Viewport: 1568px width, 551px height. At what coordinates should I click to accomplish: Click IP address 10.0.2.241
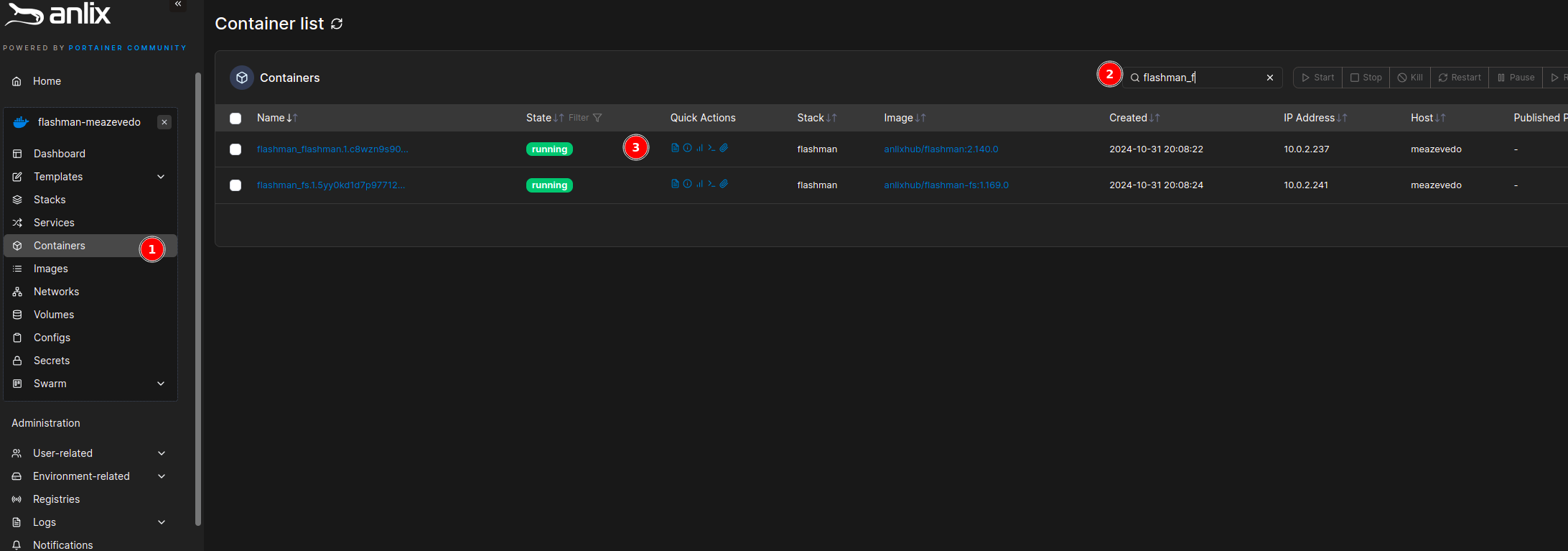point(1306,185)
